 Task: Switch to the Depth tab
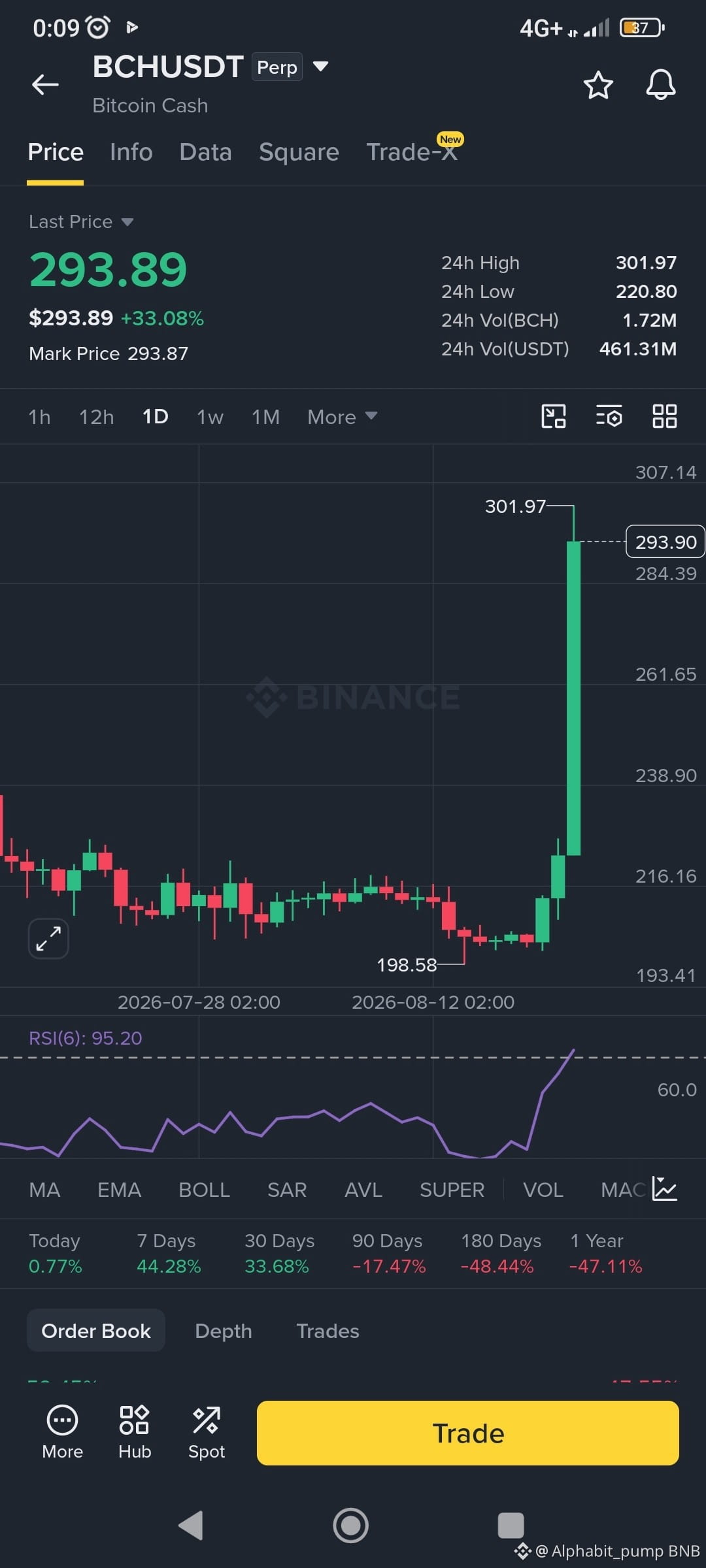tap(223, 1331)
